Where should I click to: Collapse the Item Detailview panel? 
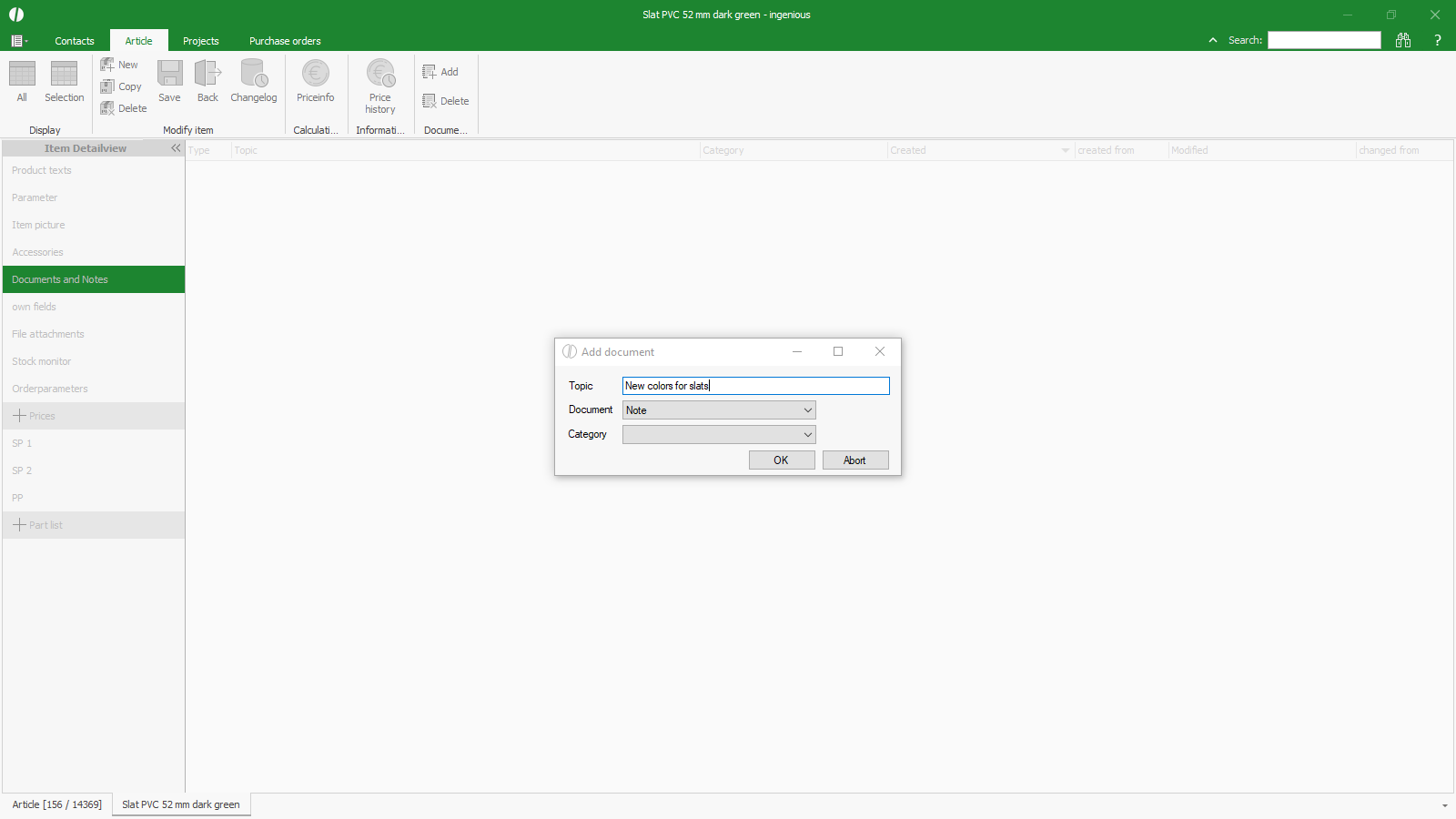tap(176, 148)
